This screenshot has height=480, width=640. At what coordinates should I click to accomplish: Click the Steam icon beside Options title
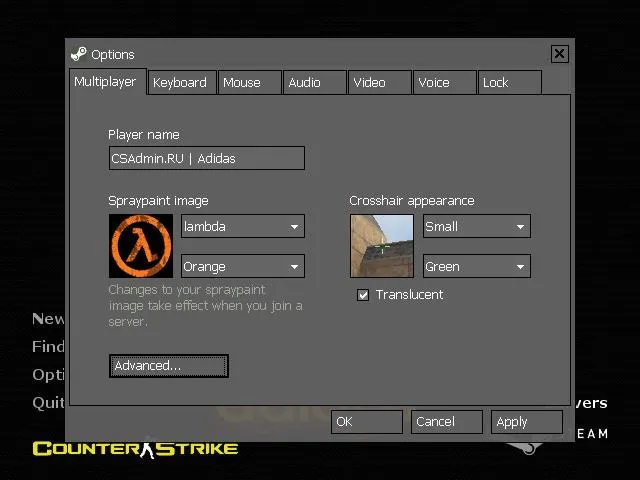pyautogui.click(x=78, y=54)
